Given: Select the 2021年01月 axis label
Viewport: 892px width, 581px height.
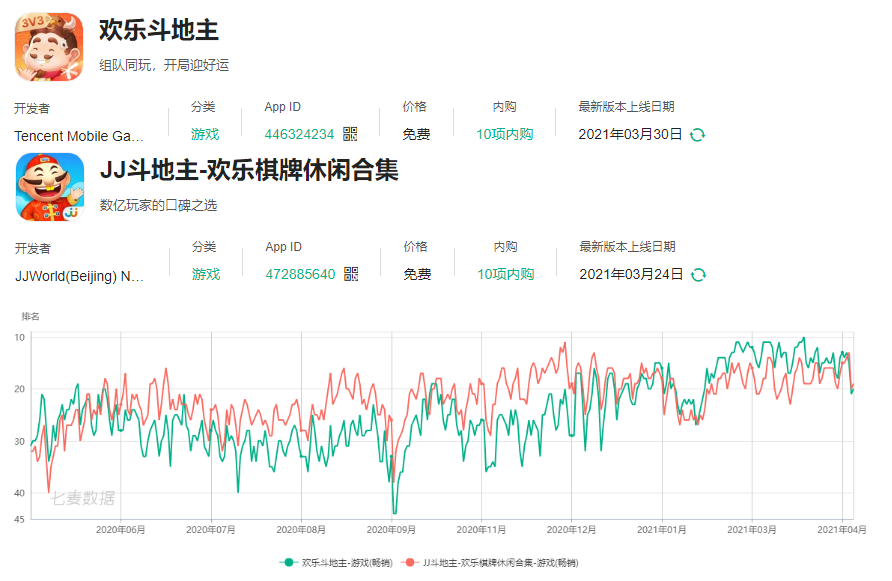Looking at the screenshot, I should pos(662,530).
